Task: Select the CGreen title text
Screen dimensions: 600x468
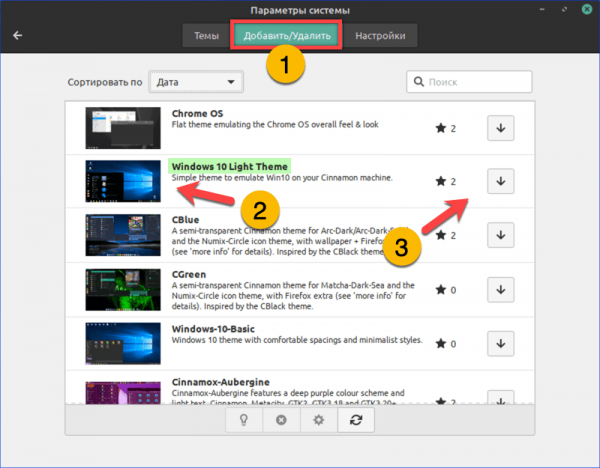Action: pos(189,274)
